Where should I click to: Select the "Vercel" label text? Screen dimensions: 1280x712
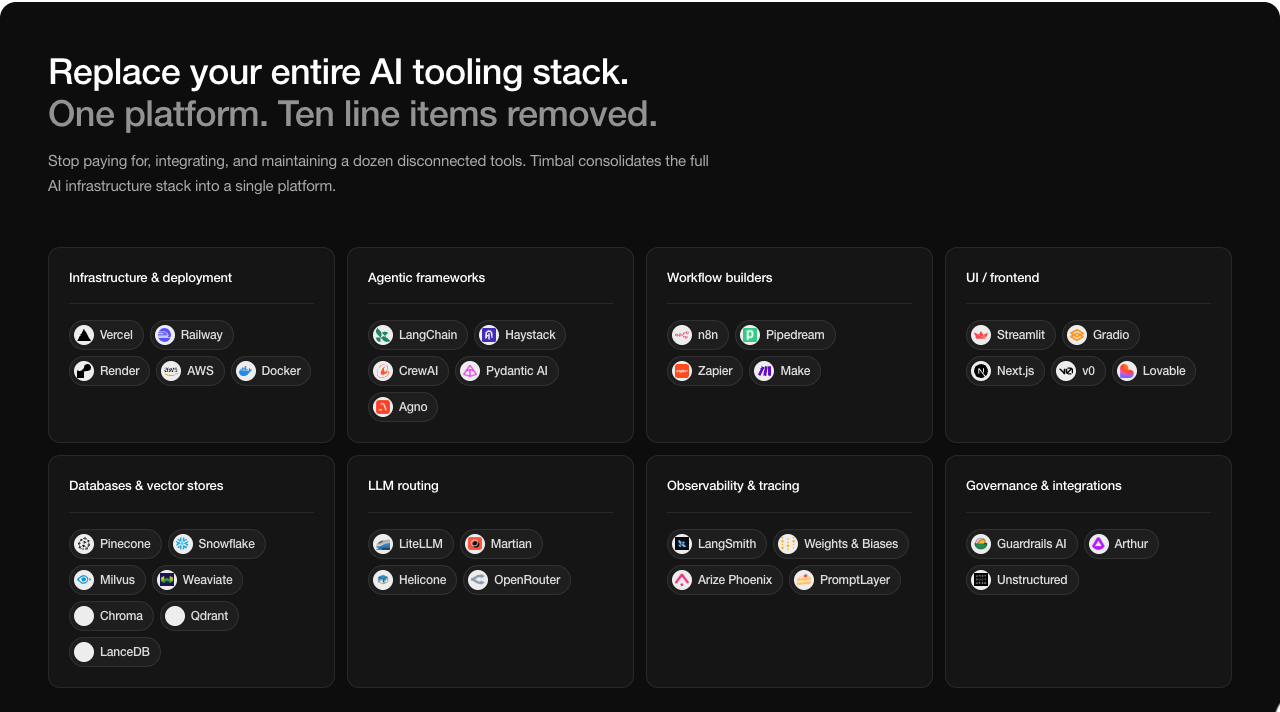pos(116,335)
